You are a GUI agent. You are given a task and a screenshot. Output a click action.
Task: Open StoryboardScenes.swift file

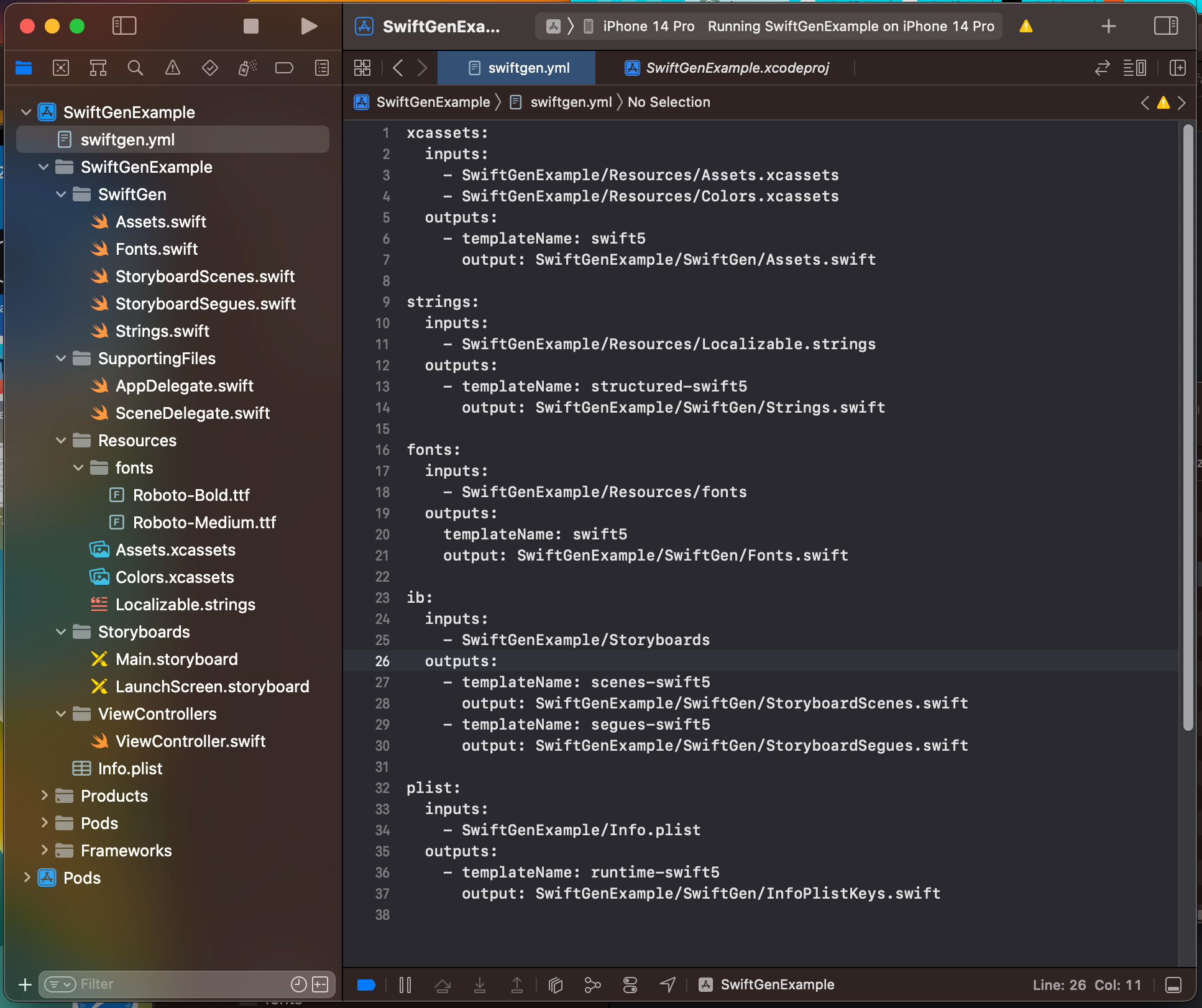pyautogui.click(x=173, y=277)
